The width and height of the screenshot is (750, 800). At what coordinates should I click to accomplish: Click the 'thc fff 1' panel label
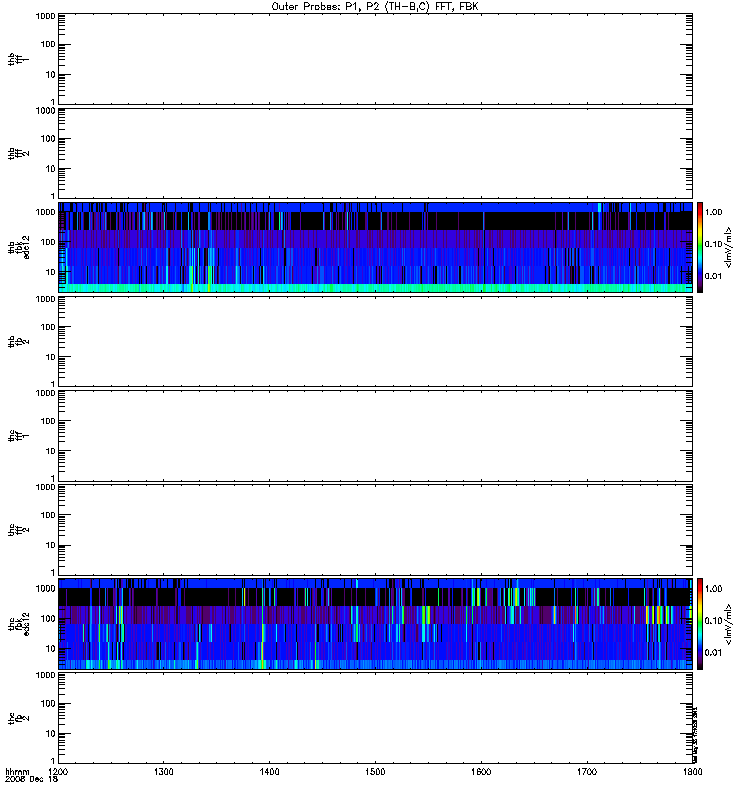tap(18, 436)
